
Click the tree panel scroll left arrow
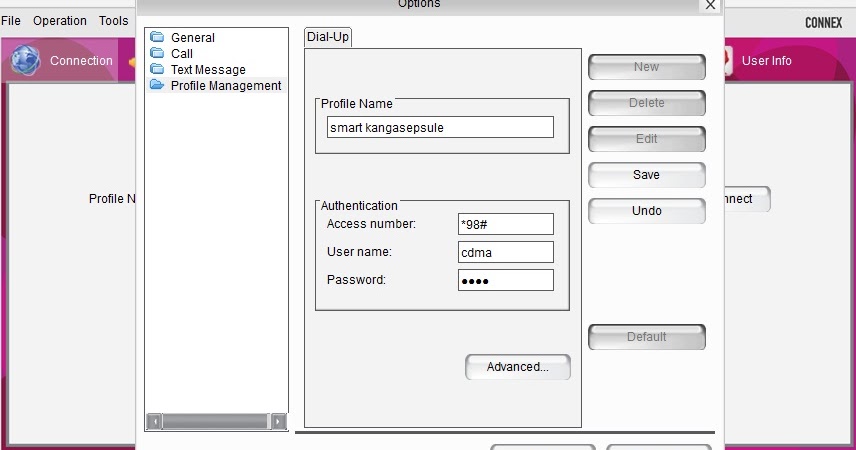(x=154, y=422)
